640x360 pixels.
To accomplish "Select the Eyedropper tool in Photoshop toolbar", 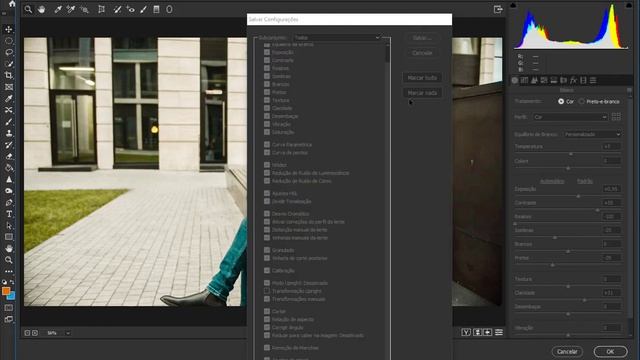I will pyautogui.click(x=9, y=98).
